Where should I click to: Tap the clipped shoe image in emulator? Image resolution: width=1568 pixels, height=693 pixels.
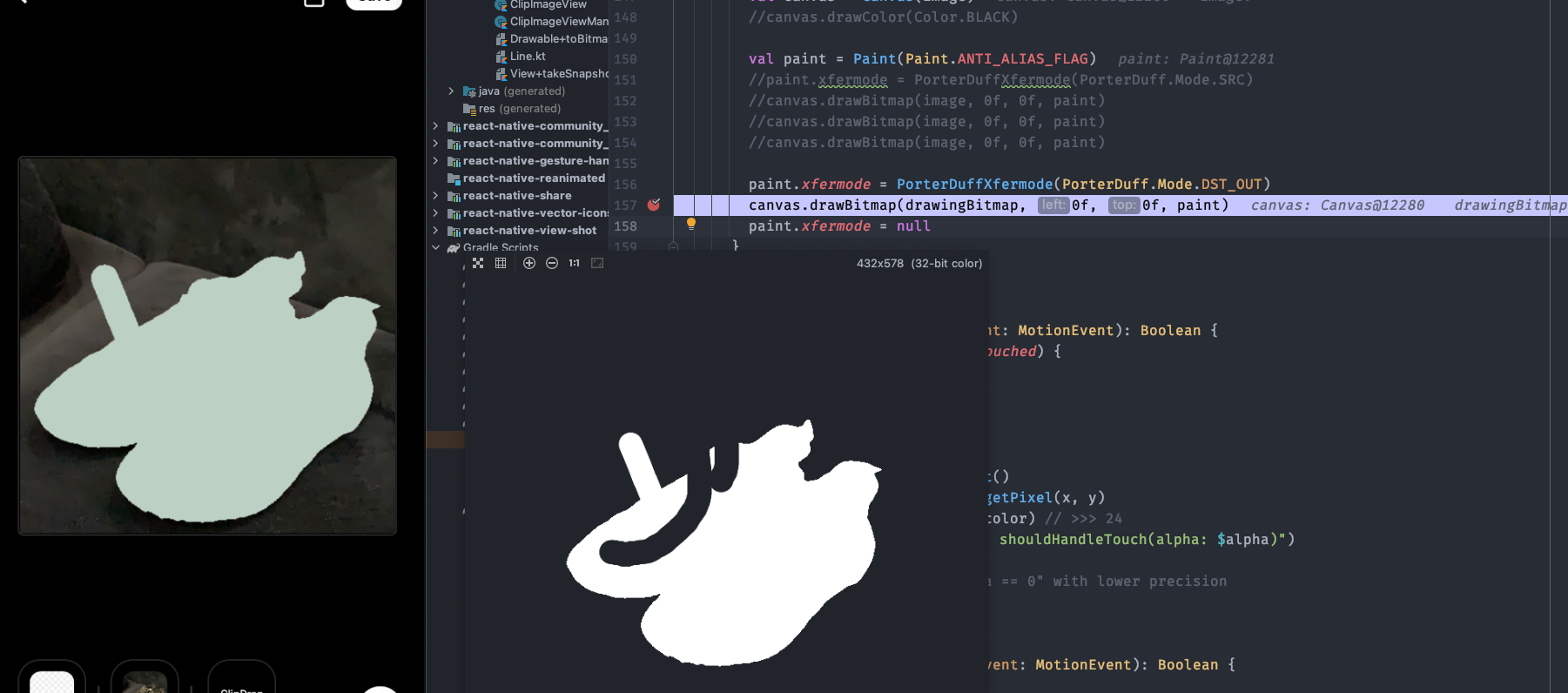pos(207,346)
